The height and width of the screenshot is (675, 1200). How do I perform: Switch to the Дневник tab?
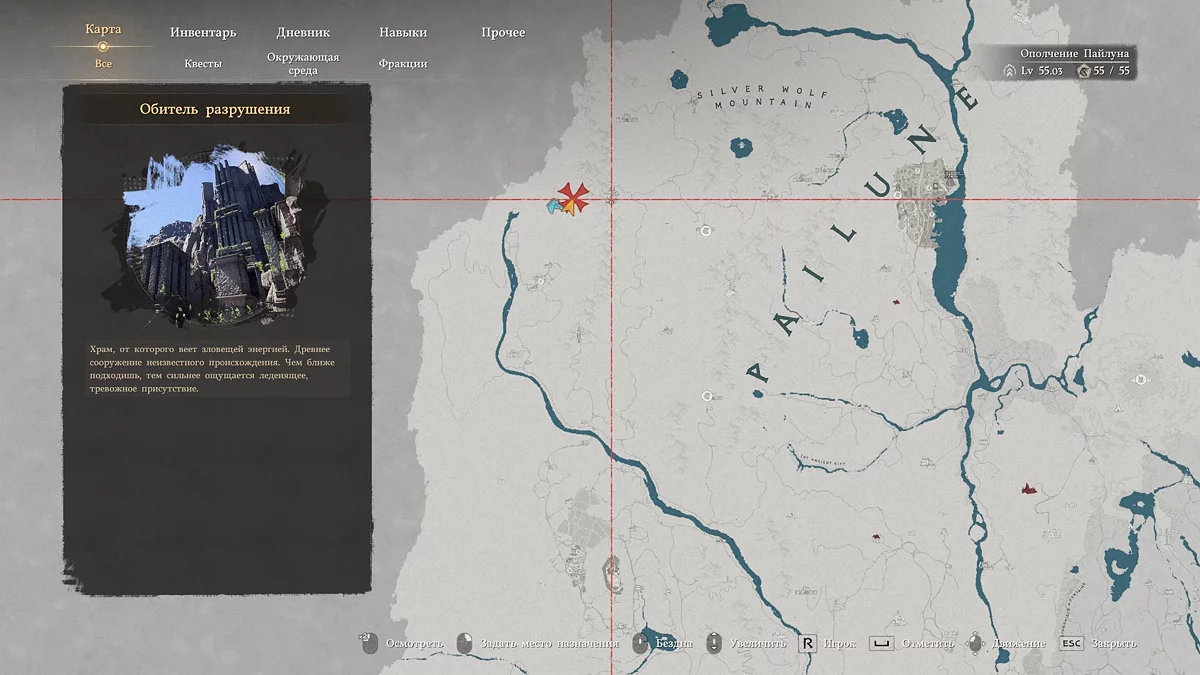click(303, 33)
